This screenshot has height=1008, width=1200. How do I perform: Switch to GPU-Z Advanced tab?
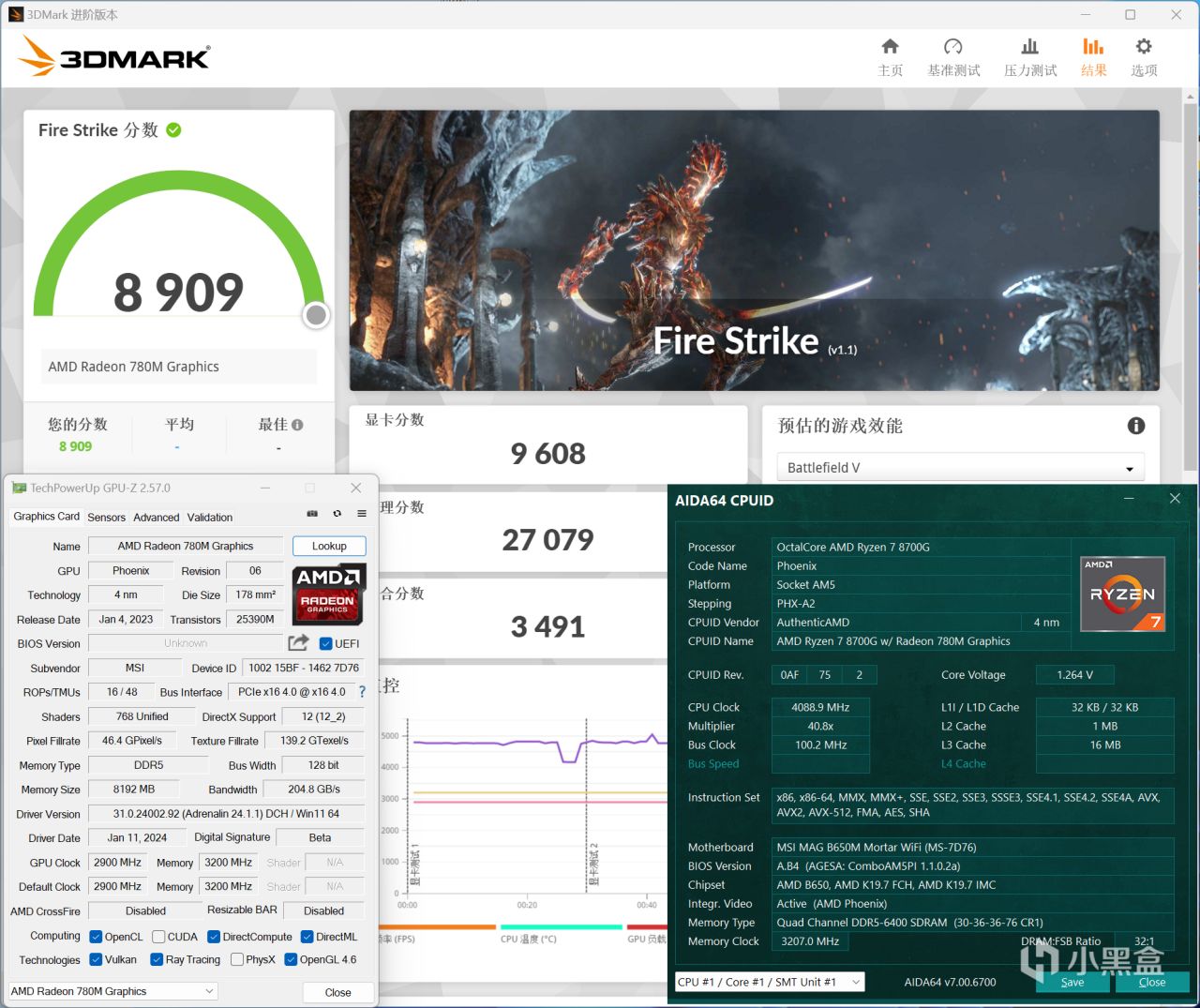[156, 518]
